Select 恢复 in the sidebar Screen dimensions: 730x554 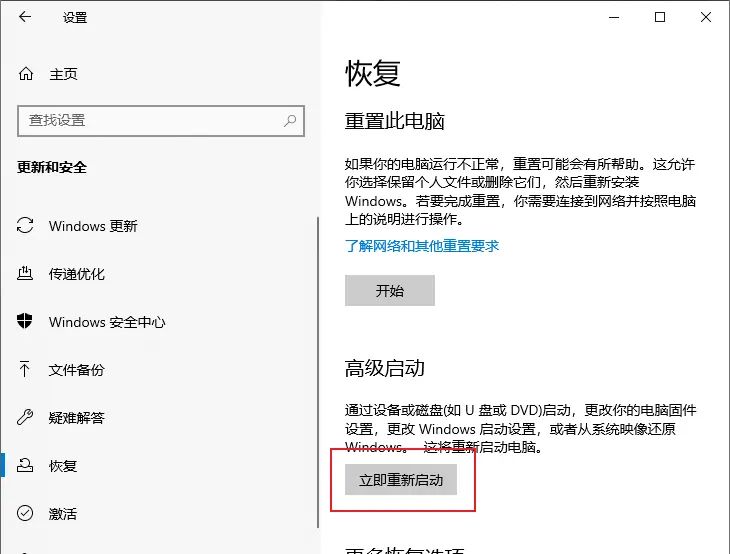coord(63,466)
